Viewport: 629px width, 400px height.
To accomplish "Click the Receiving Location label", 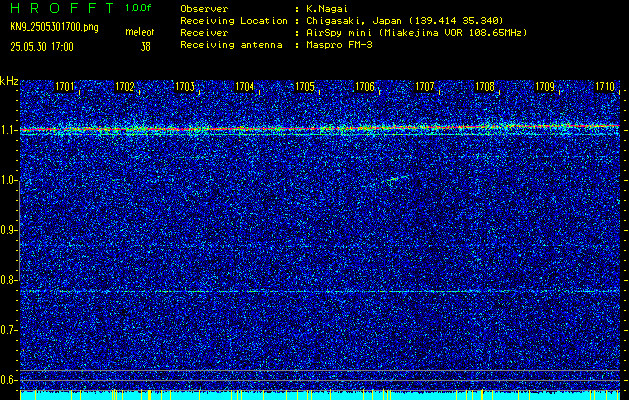I will pos(234,20).
